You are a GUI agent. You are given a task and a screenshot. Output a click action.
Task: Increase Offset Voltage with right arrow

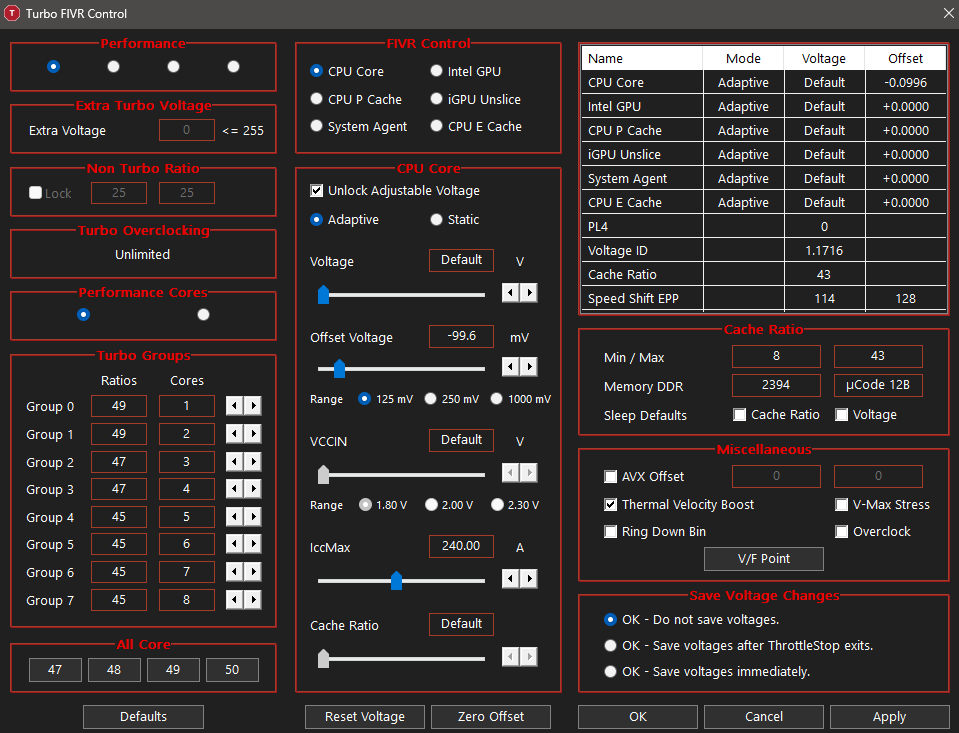pos(529,366)
